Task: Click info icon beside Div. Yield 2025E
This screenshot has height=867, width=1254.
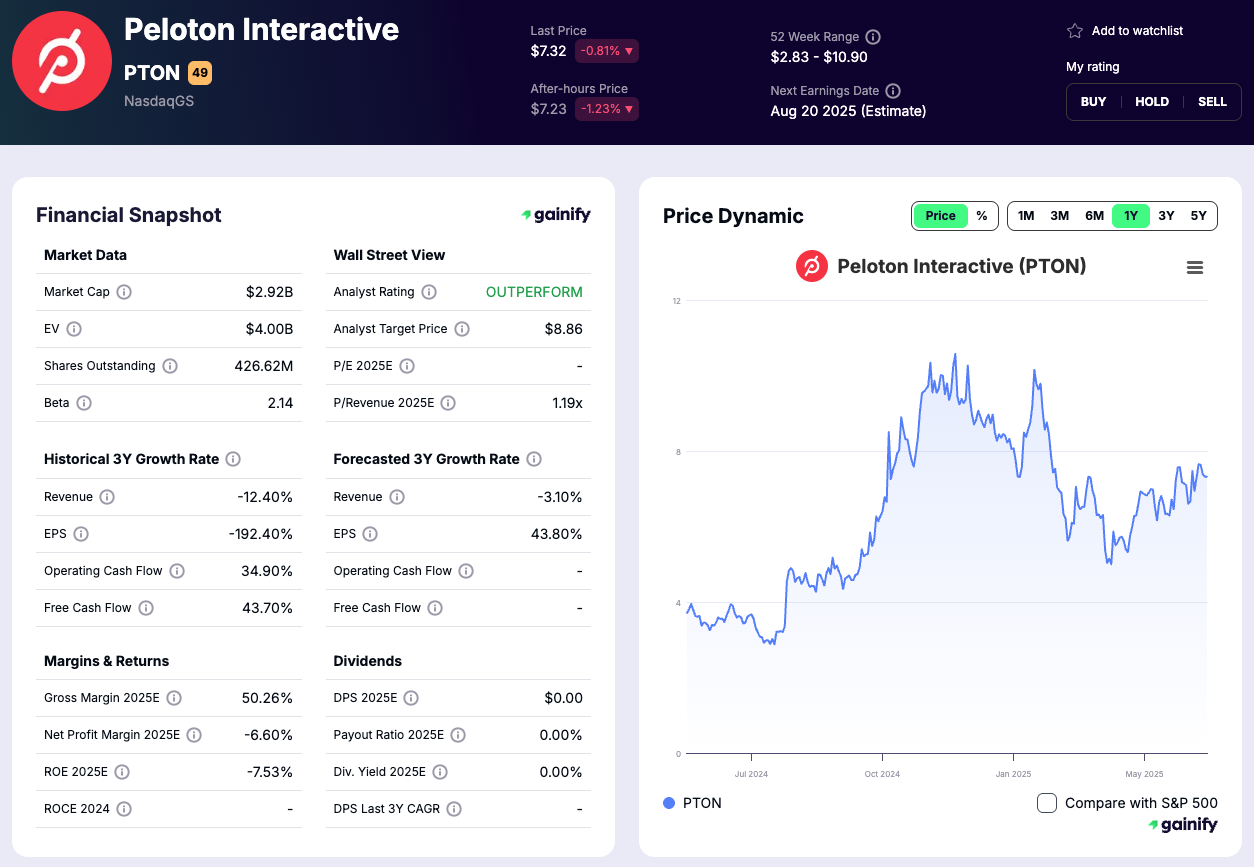Action: pos(440,772)
